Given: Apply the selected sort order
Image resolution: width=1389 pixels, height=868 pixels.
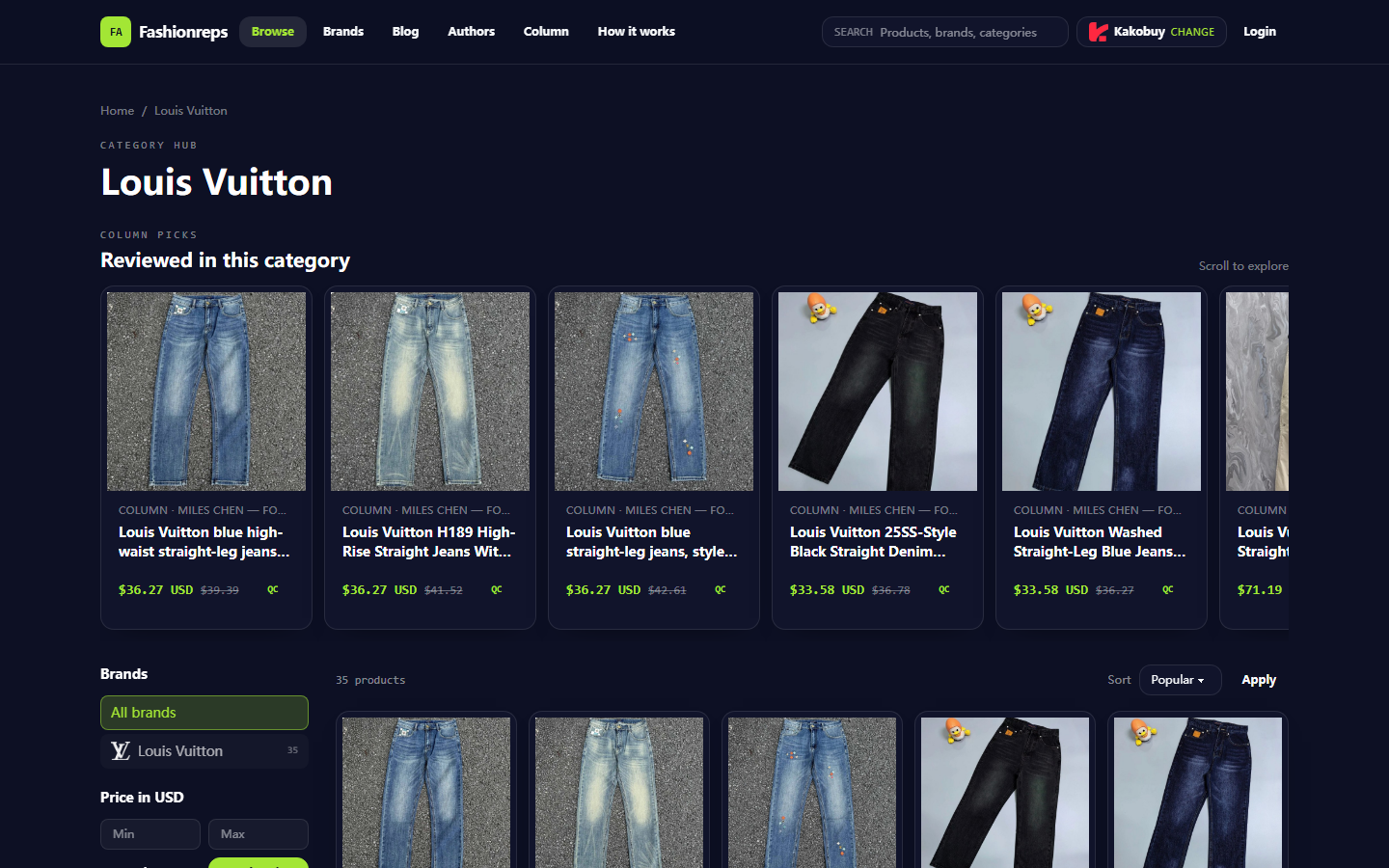Looking at the screenshot, I should pyautogui.click(x=1259, y=680).
